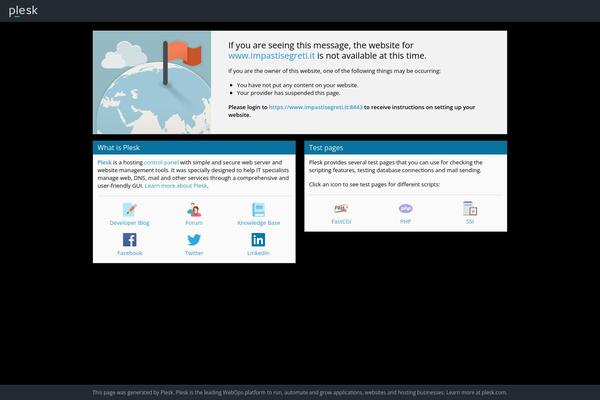Follow the 'Plesk' link in description
This screenshot has height=400, width=600.
pyautogui.click(x=104, y=162)
